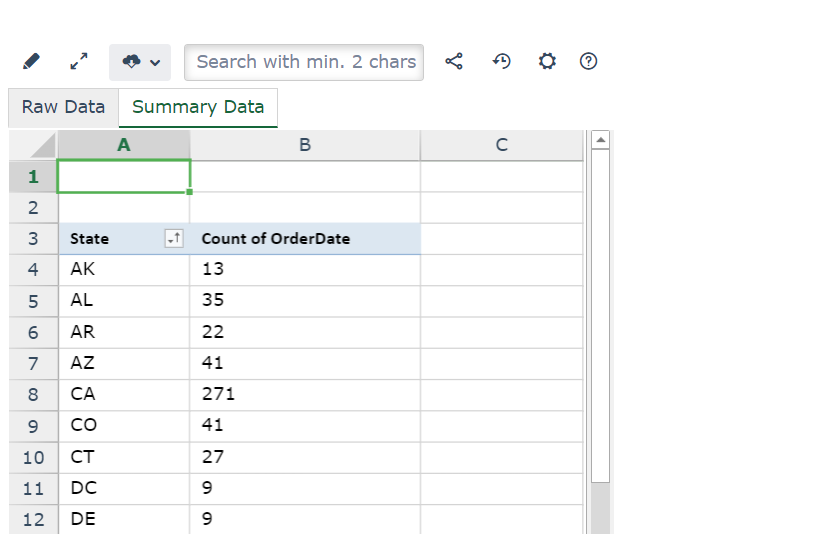Select cell containing CA
Screen dimensions: 824x534
pos(123,395)
